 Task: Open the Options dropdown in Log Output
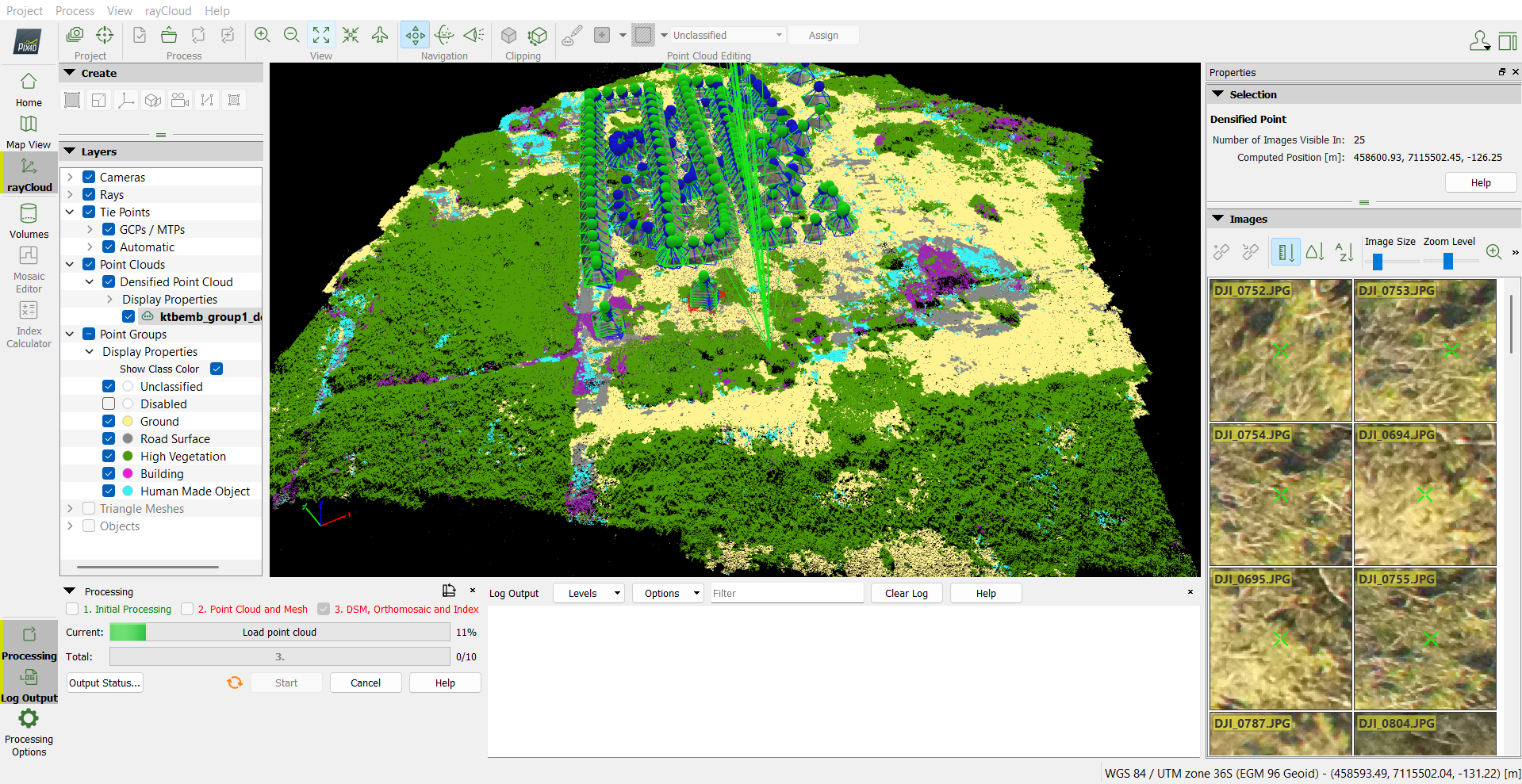pyautogui.click(x=668, y=593)
